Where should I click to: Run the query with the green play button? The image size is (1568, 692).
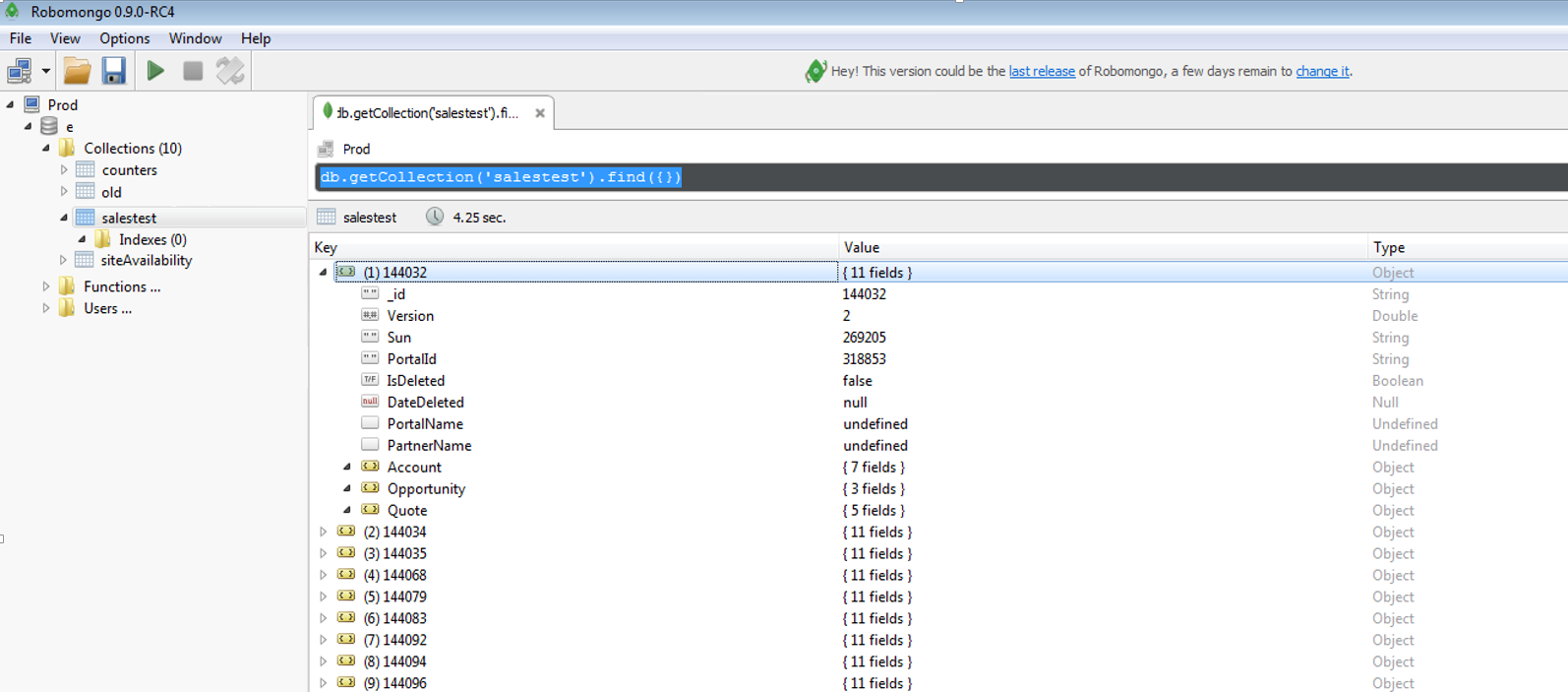tap(155, 71)
